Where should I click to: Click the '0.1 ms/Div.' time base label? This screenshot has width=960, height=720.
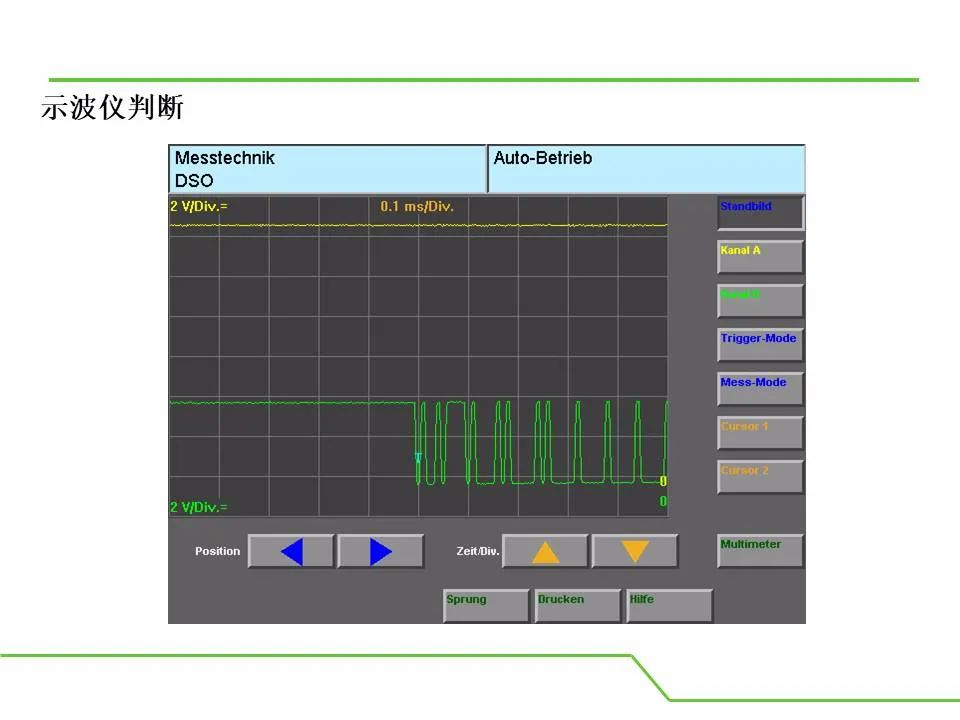tap(417, 206)
